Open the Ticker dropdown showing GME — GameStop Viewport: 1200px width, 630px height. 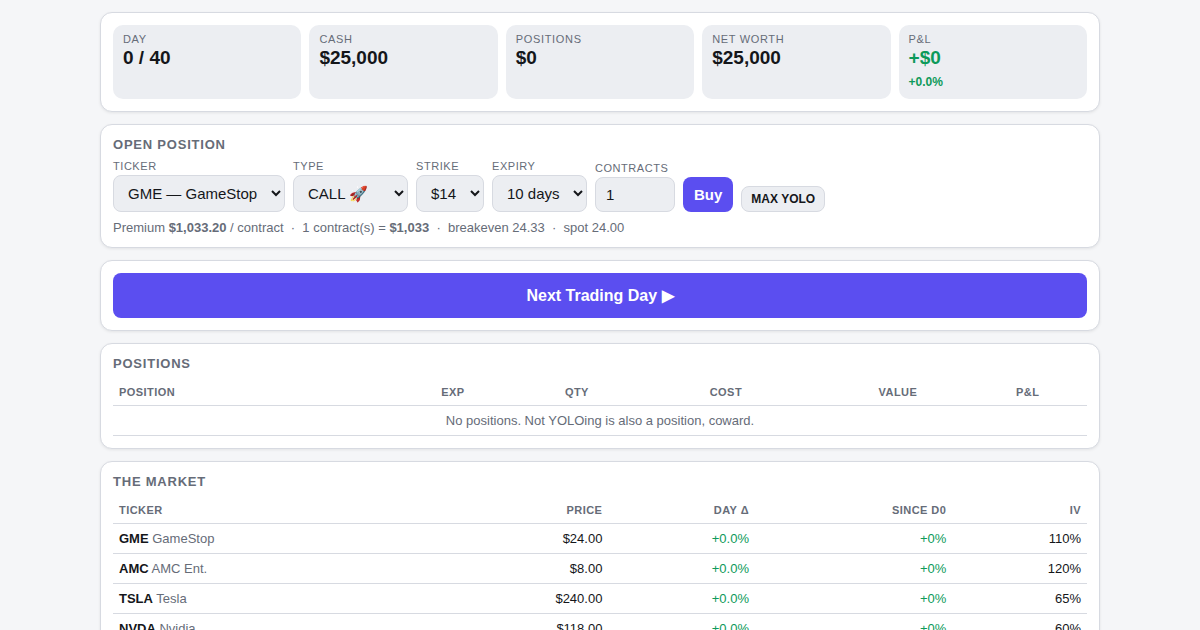(x=199, y=194)
